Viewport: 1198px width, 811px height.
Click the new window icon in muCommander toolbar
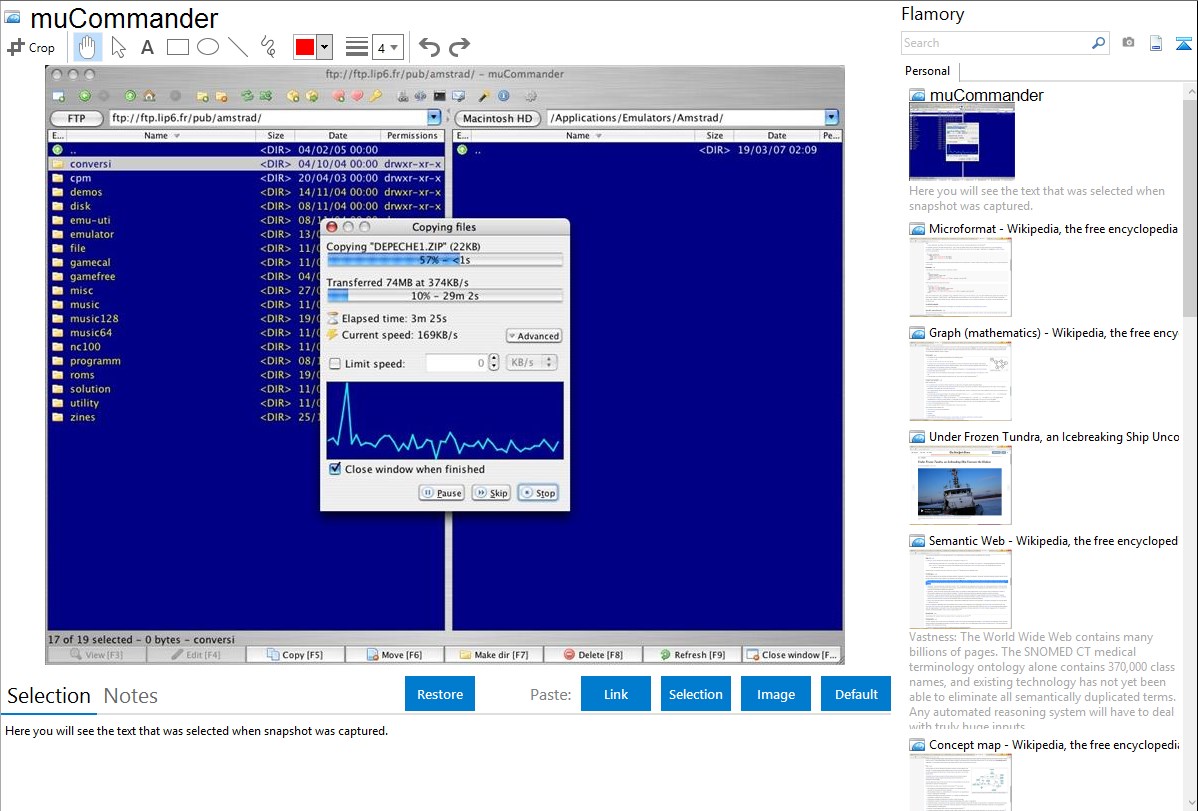click(x=58, y=96)
